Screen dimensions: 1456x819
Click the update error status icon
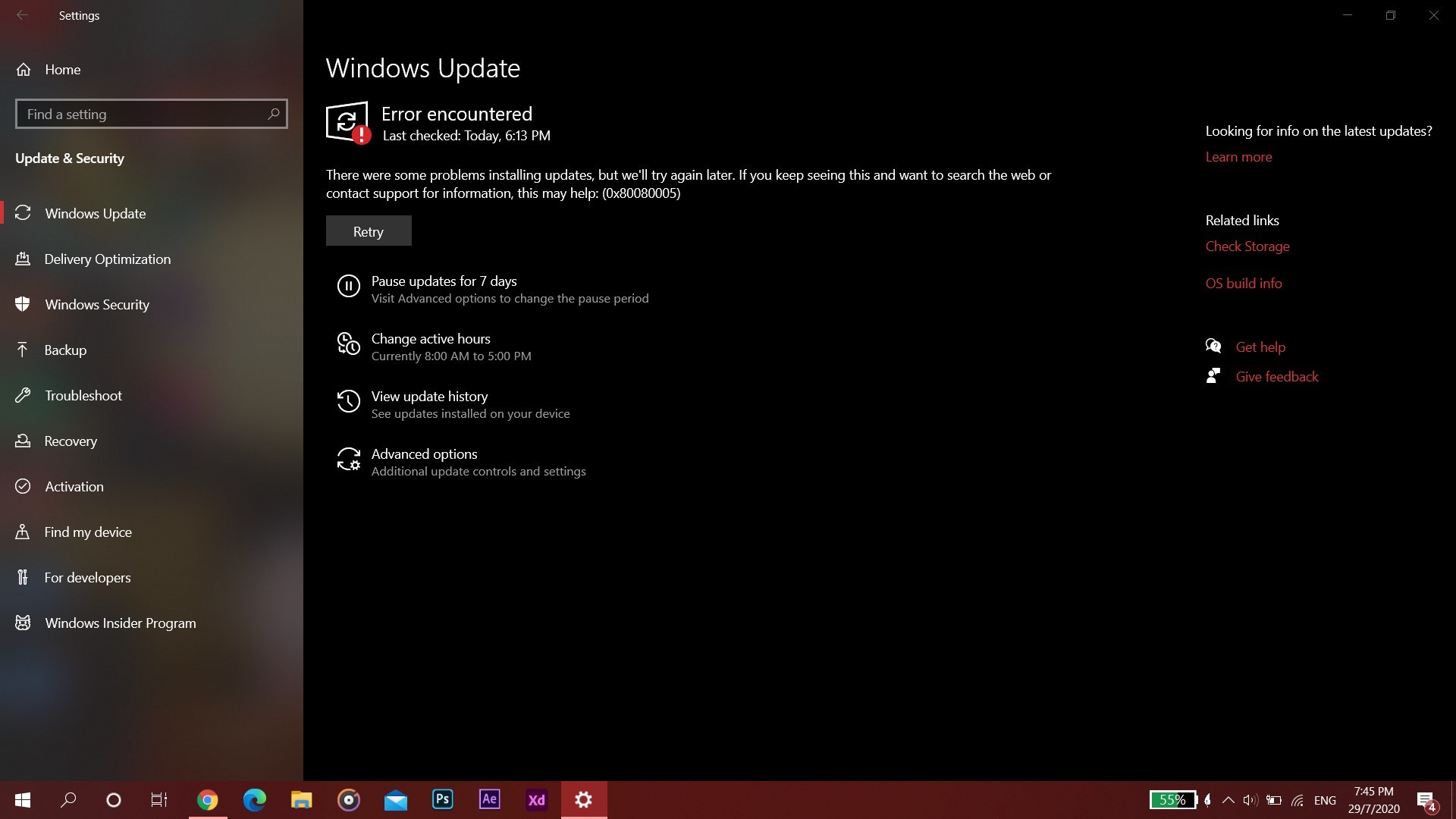[x=348, y=122]
